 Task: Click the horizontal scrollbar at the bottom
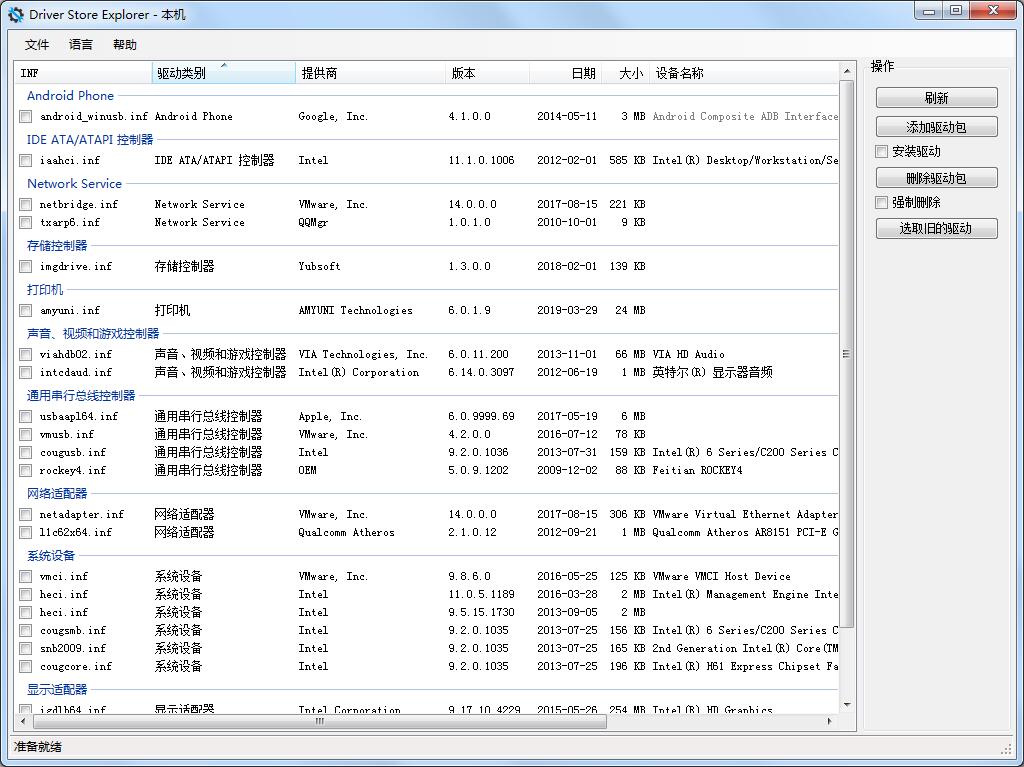[320, 720]
